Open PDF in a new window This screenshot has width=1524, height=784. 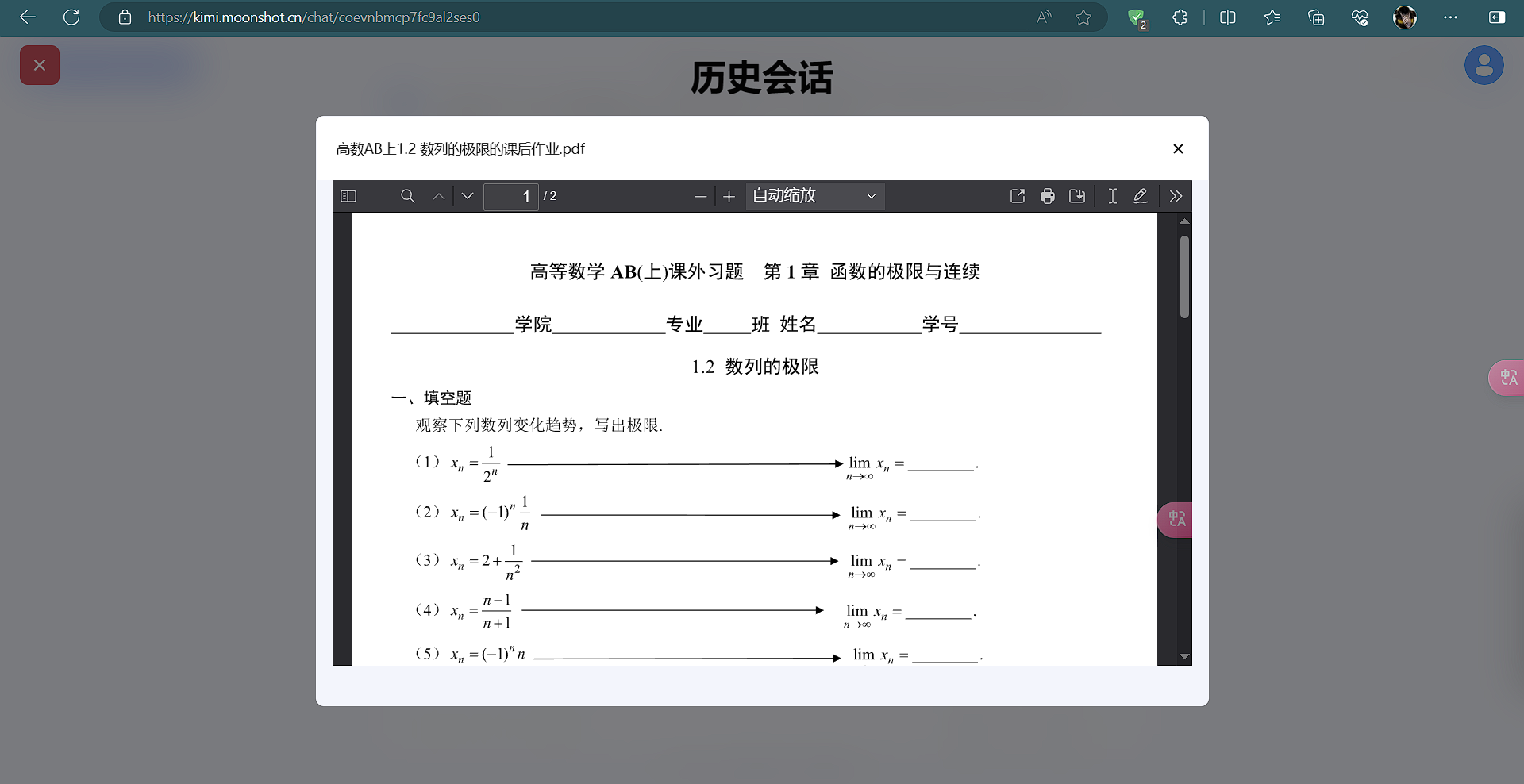(1018, 196)
